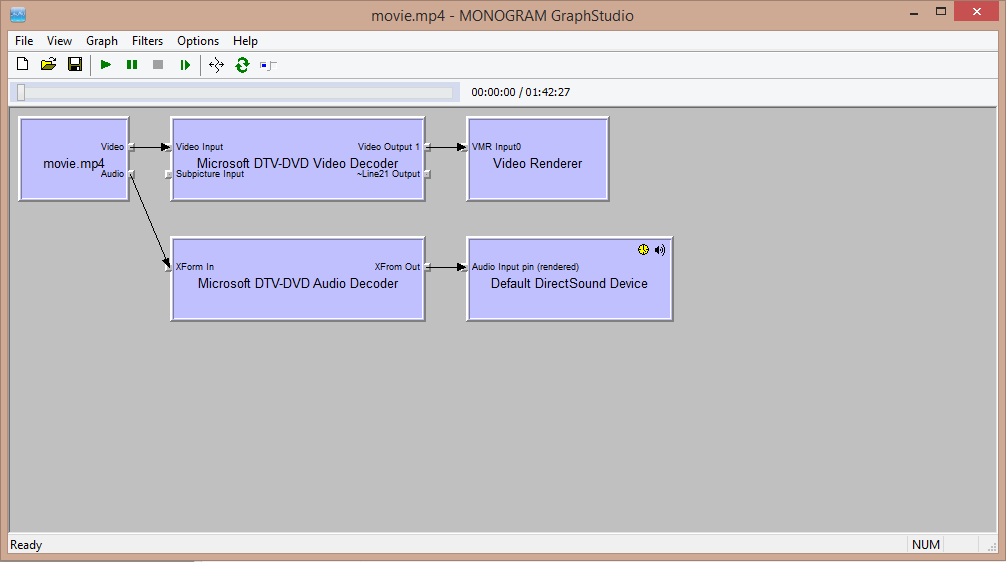The height and width of the screenshot is (562, 1006).
Task: Toggle direct connect mode arrows icon
Action: (x=216, y=65)
